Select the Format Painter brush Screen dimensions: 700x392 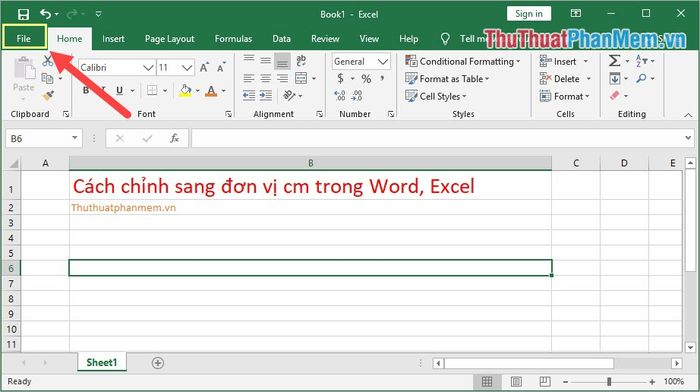pyautogui.click(x=48, y=95)
